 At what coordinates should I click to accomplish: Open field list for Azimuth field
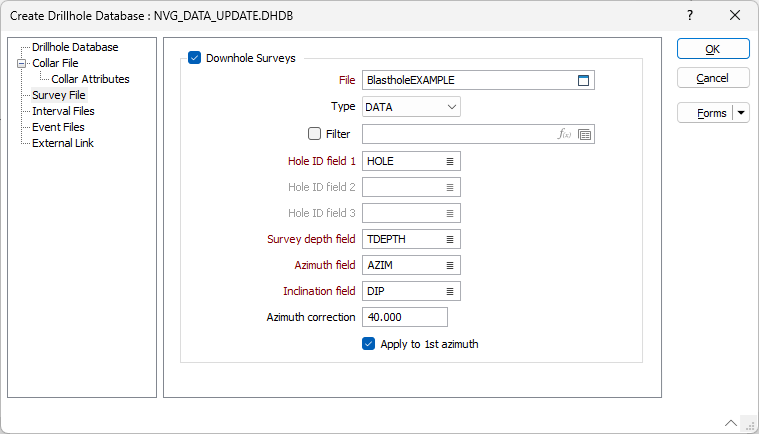point(450,266)
